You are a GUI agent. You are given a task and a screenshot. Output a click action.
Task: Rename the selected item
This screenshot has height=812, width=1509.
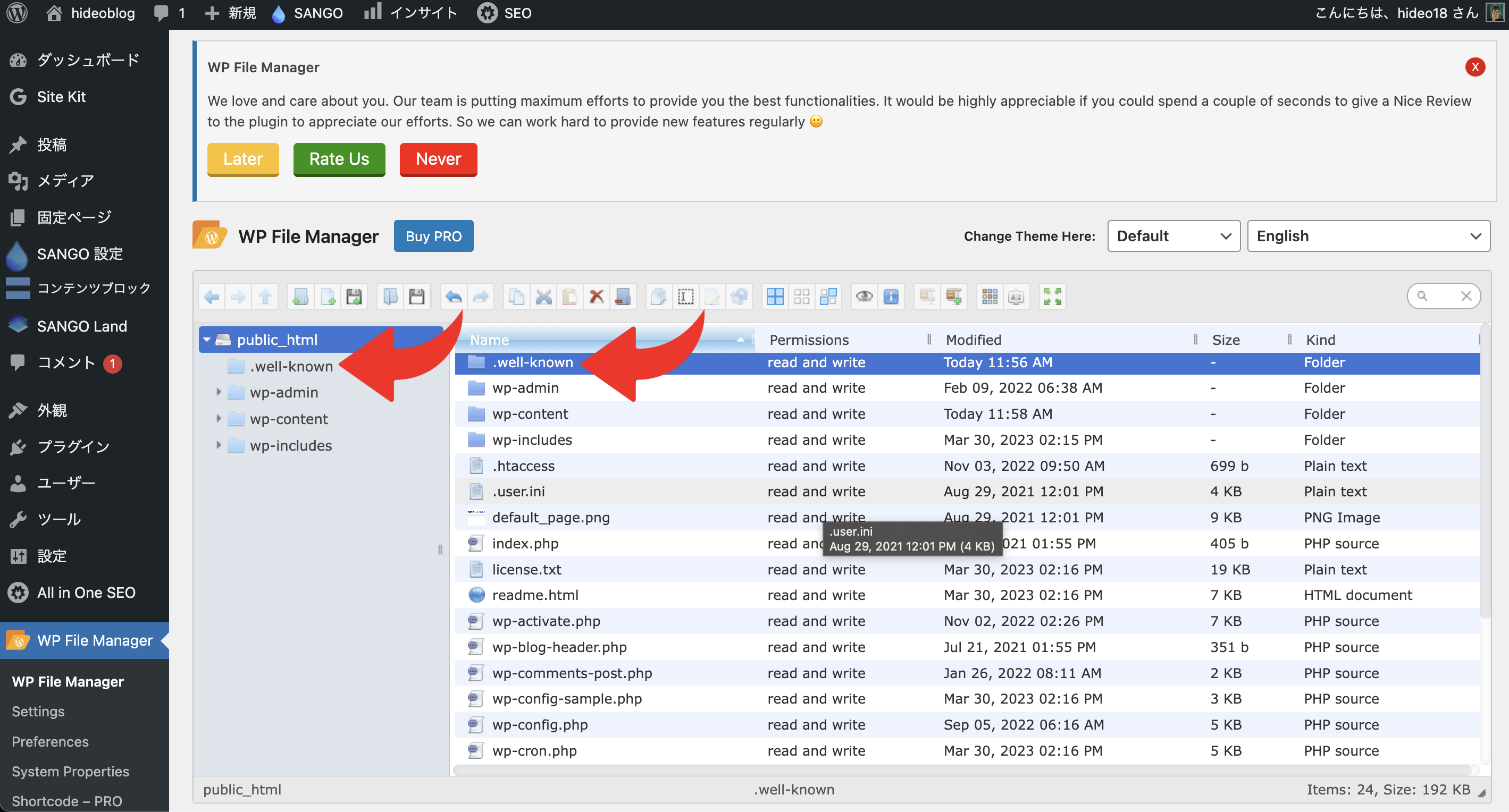tap(686, 297)
